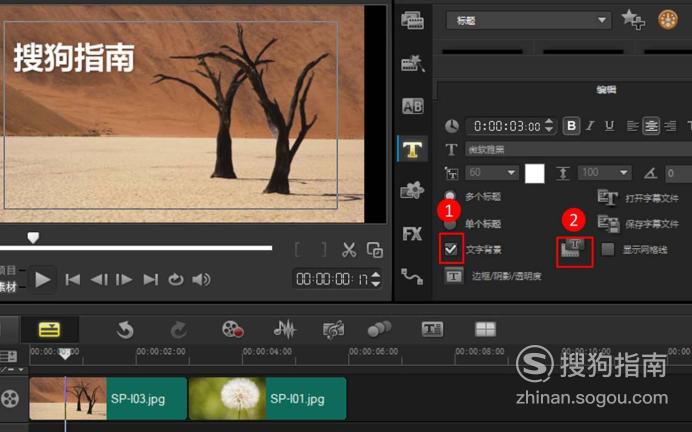The image size is (692, 432).
Task: Align title text left
Action: [632, 126]
